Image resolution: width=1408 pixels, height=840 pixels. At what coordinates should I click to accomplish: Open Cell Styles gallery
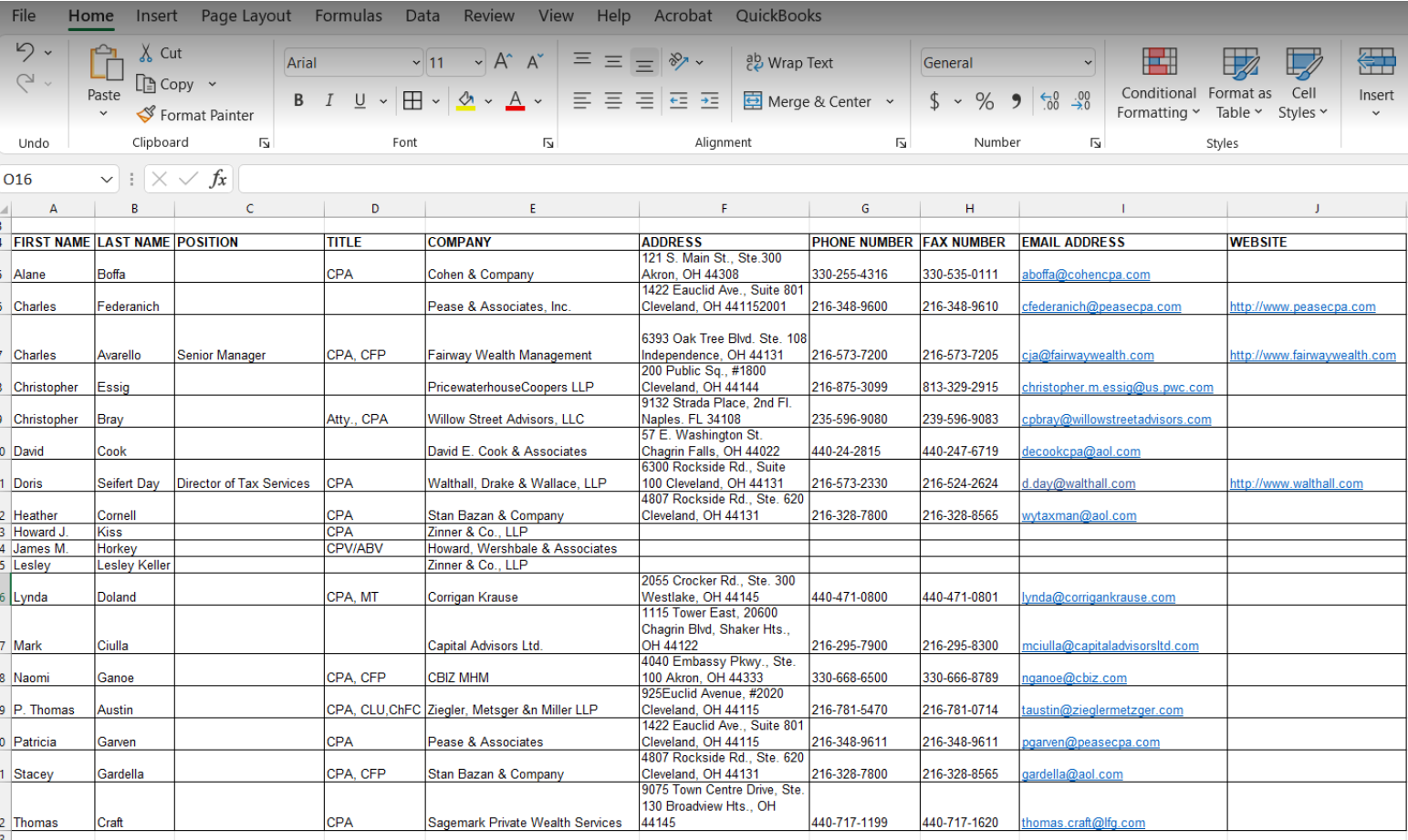(x=1303, y=84)
